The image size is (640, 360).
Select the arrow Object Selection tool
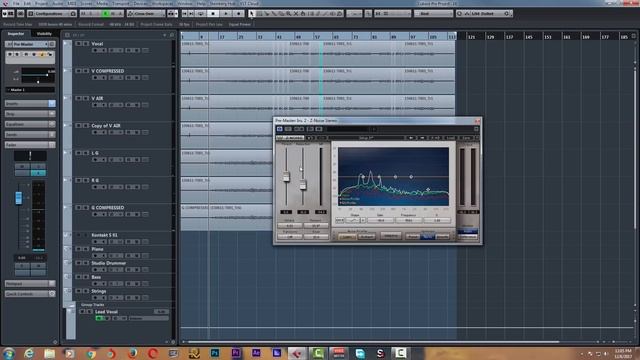tap(252, 13)
